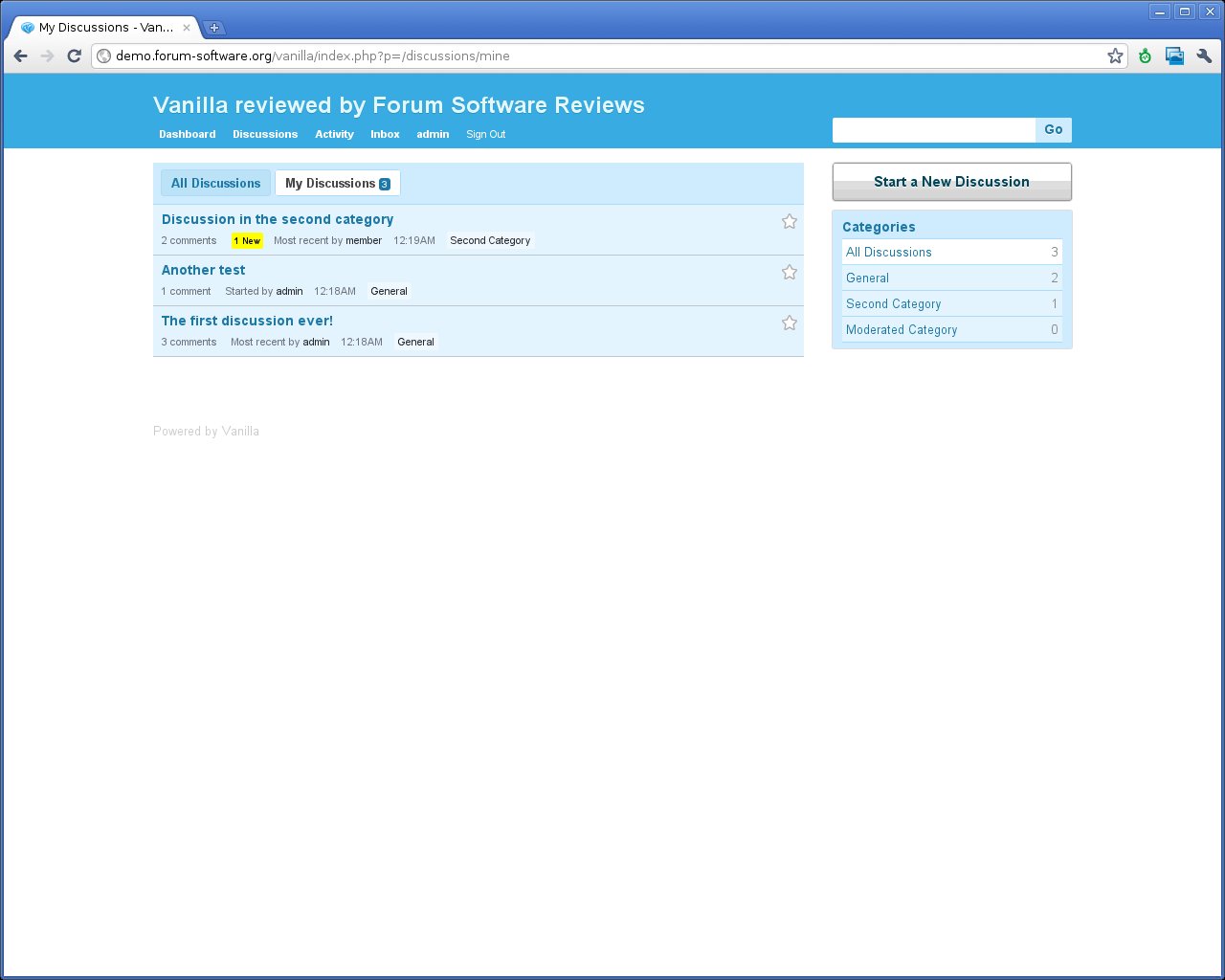Viewport: 1225px width, 980px height.
Task: Open the General category in sidebar
Action: (952, 278)
